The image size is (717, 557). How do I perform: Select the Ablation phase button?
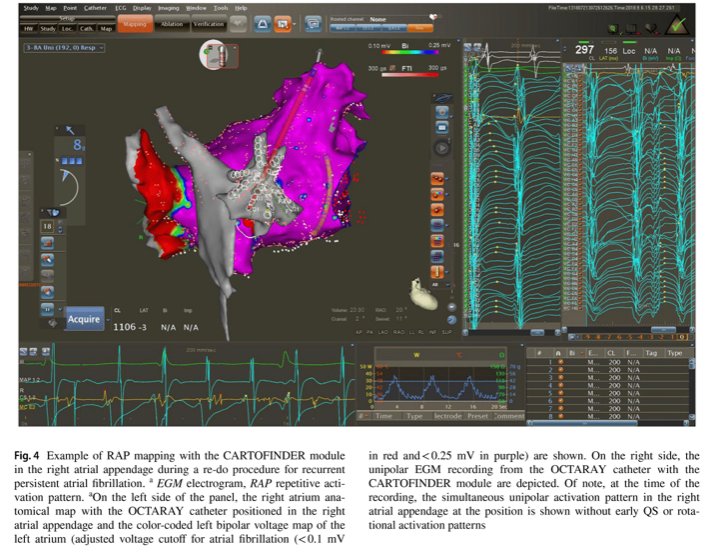[172, 24]
